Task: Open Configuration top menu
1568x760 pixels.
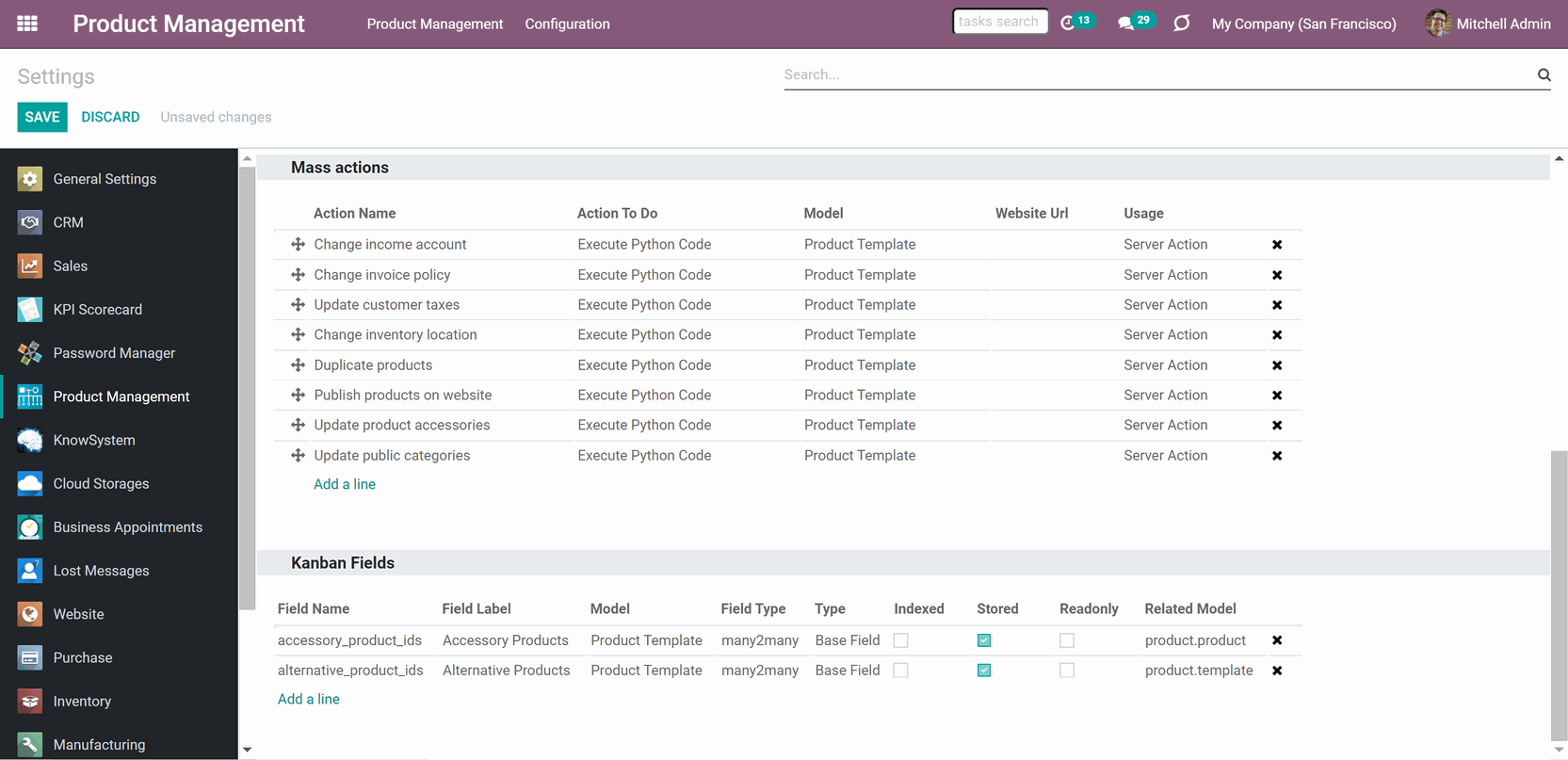Action: [567, 24]
